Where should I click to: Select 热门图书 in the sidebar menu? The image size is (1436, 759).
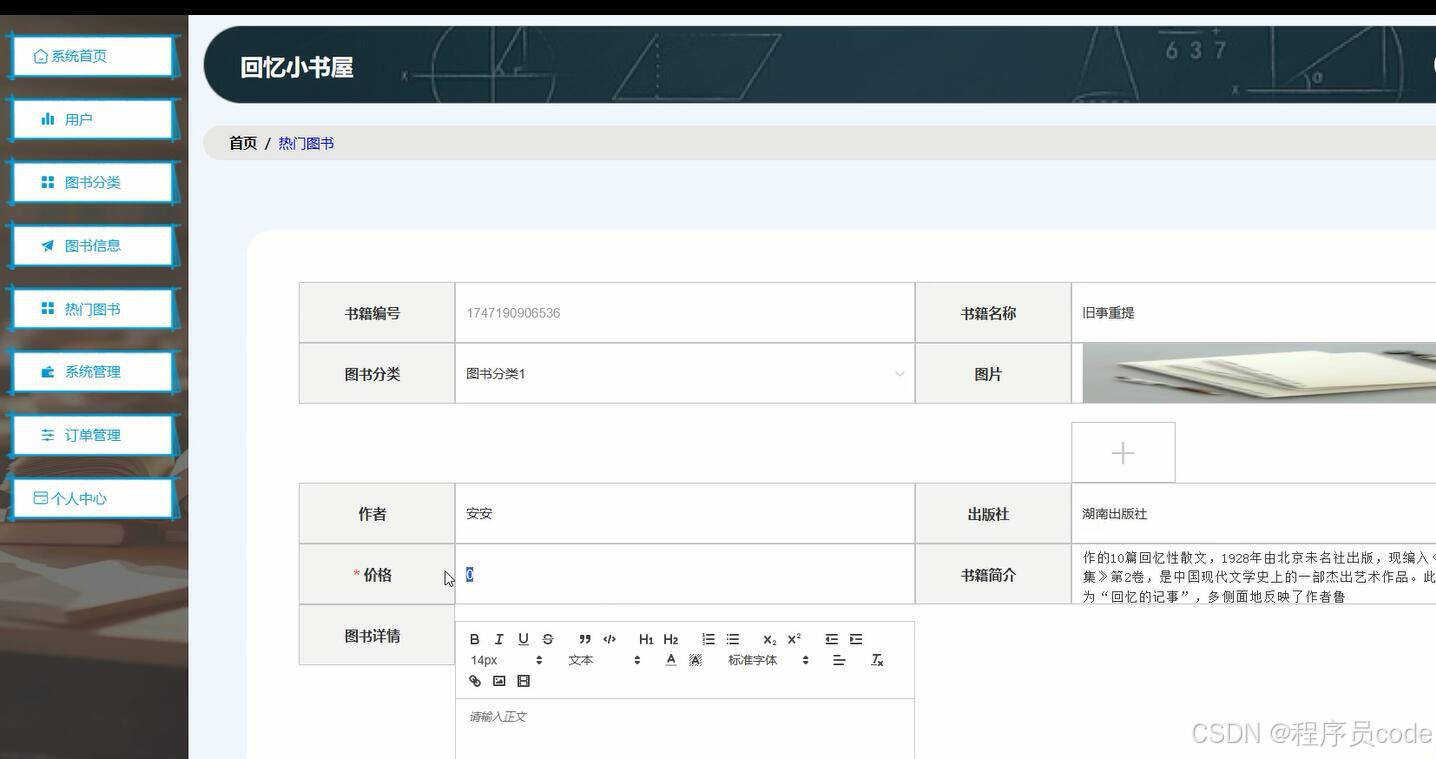tap(92, 308)
